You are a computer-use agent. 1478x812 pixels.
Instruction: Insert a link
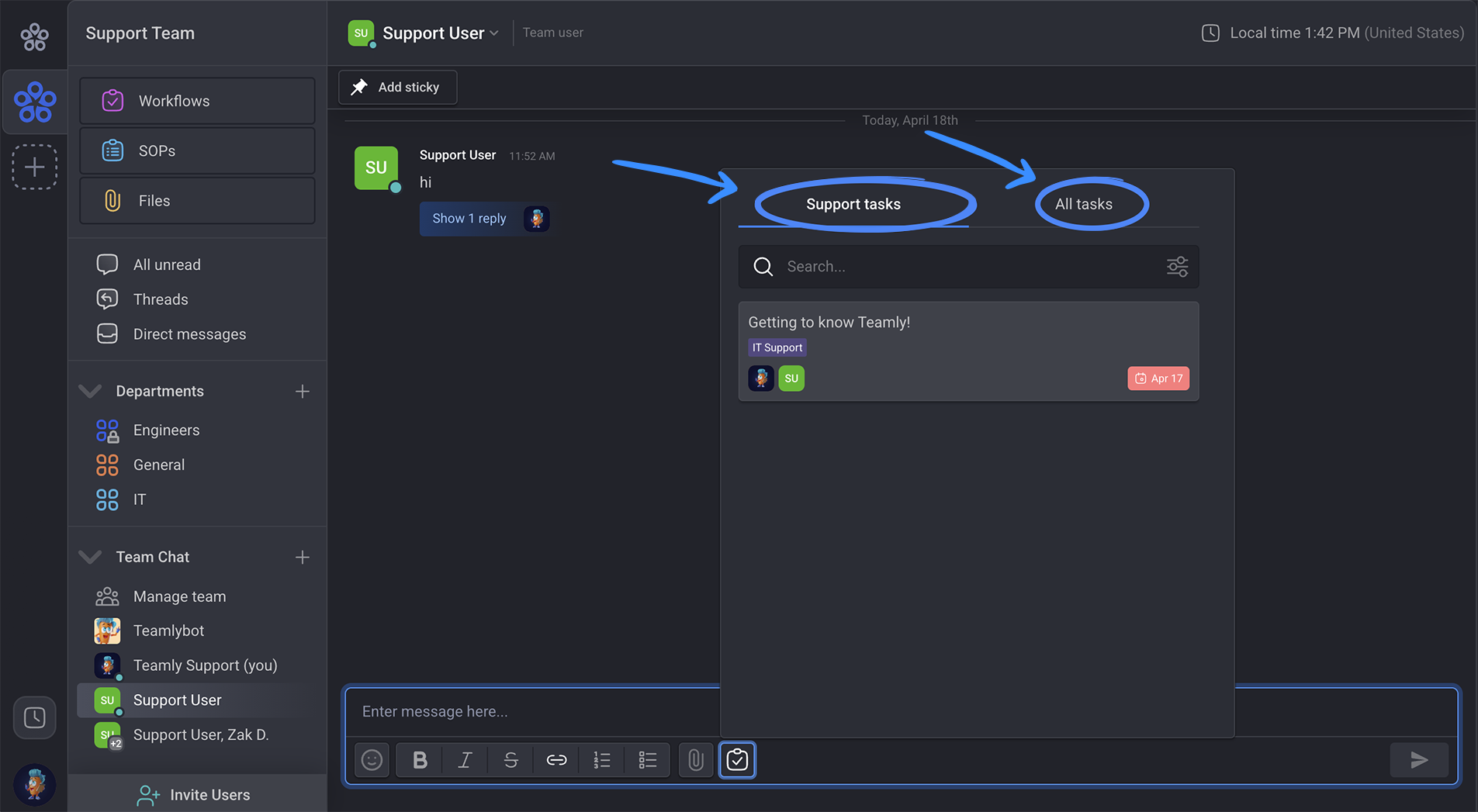pos(556,760)
